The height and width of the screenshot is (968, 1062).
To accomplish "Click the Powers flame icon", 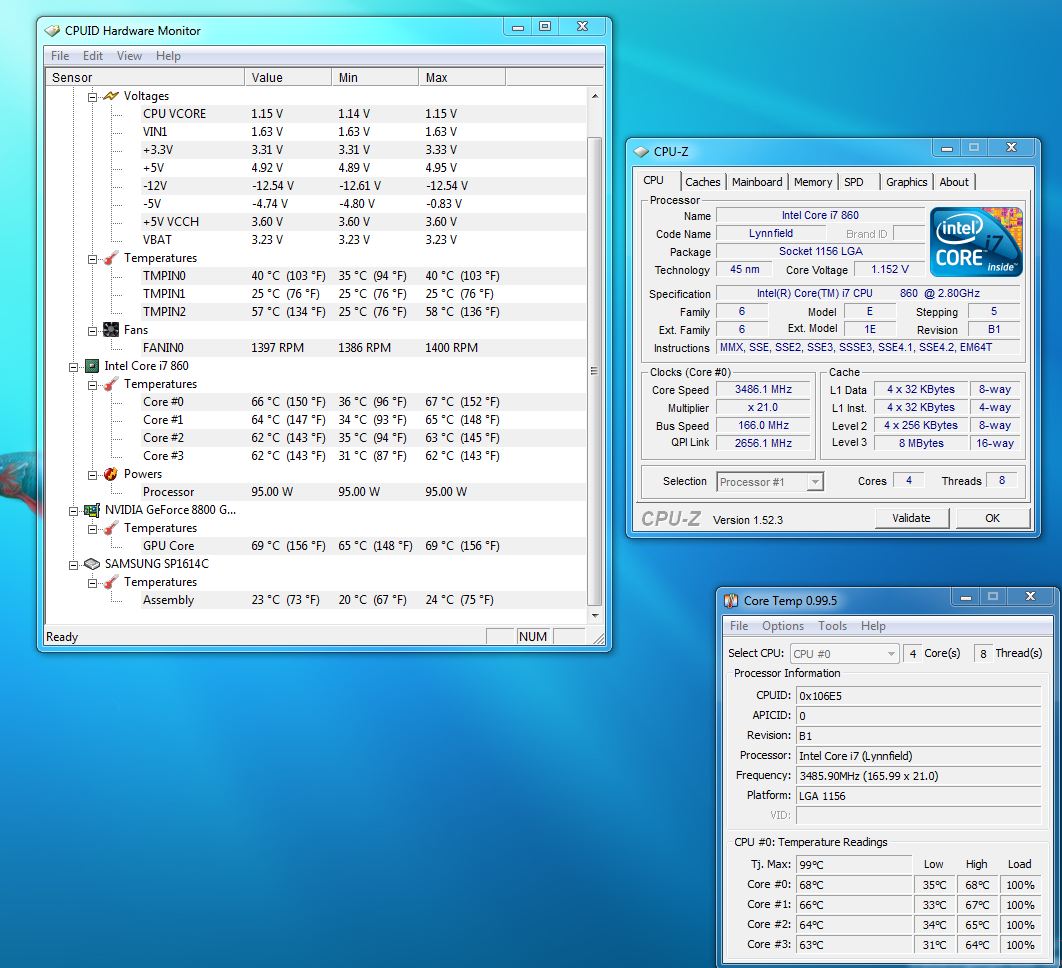I will click(110, 474).
